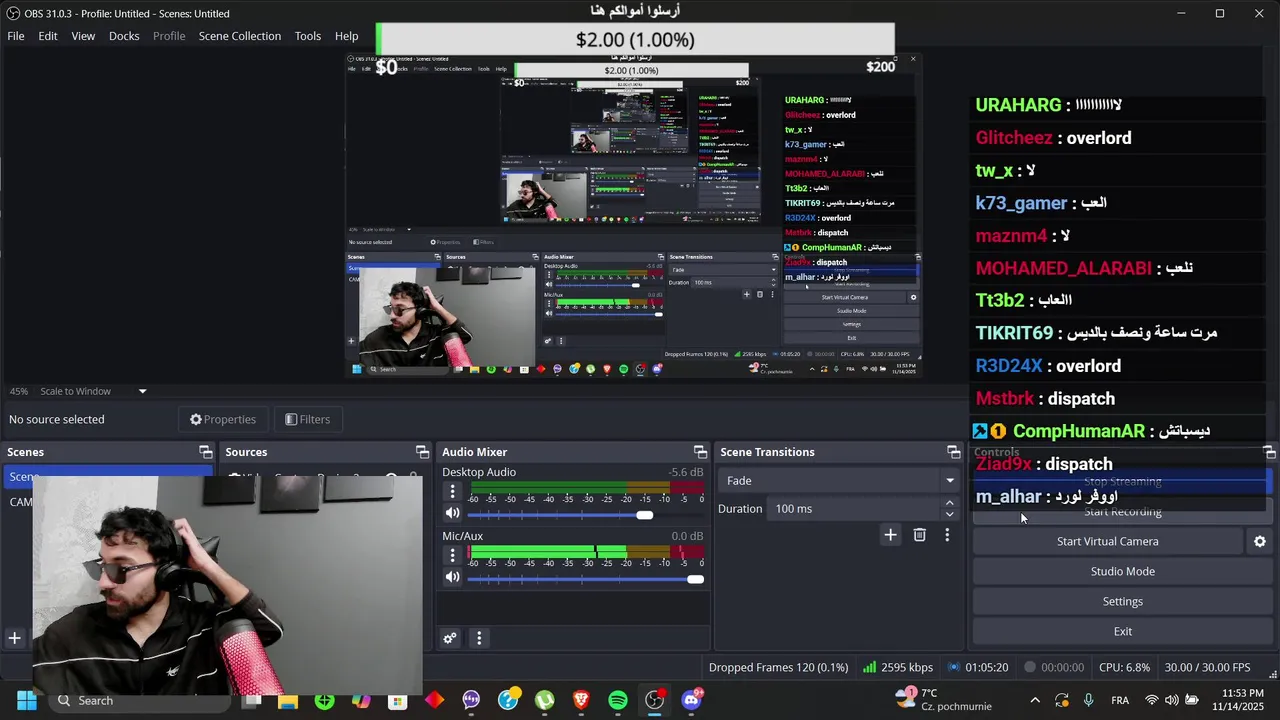The image size is (1280, 720).
Task: Float the Controls dock
Action: (1269, 452)
